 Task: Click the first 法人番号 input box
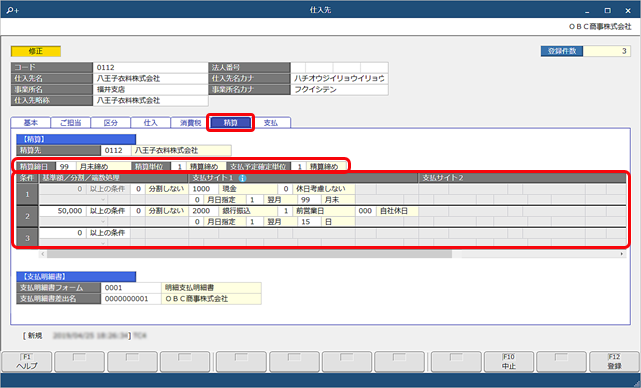point(298,67)
